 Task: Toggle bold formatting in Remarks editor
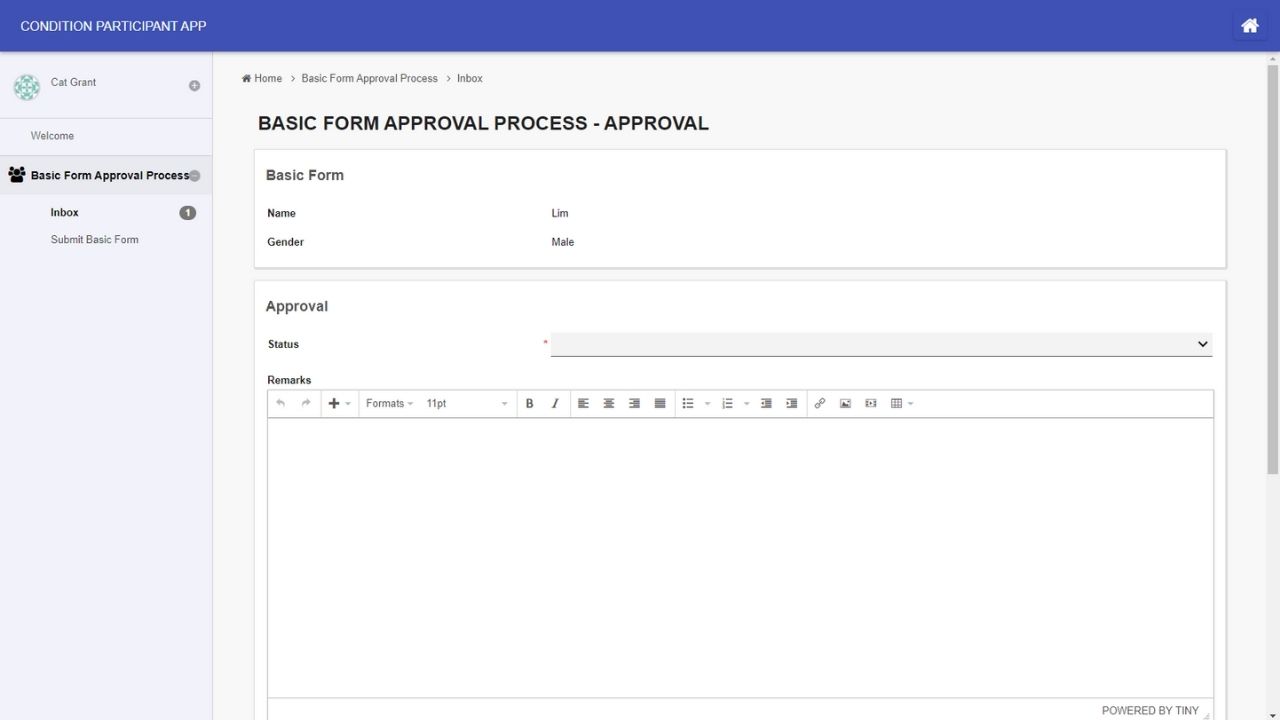coord(529,404)
